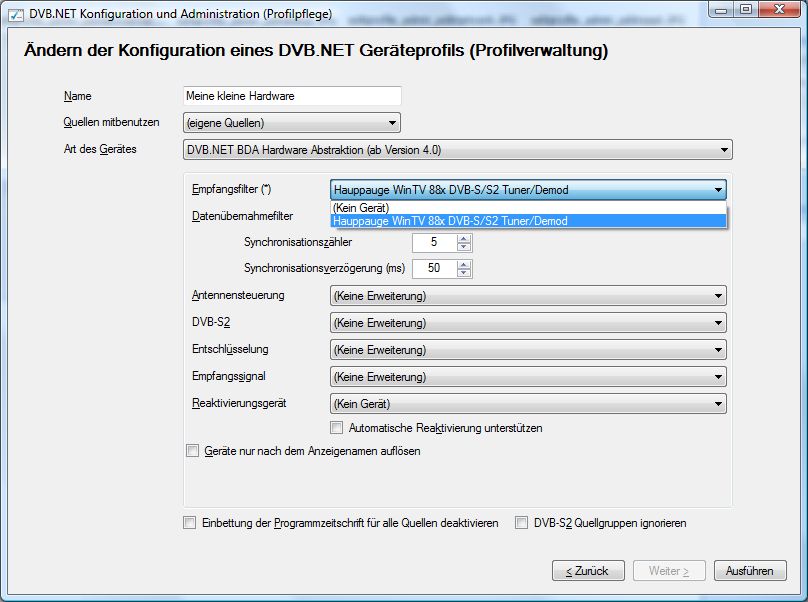
Task: Open the Reaktivierungsgerät device dropdown
Action: click(x=527, y=404)
